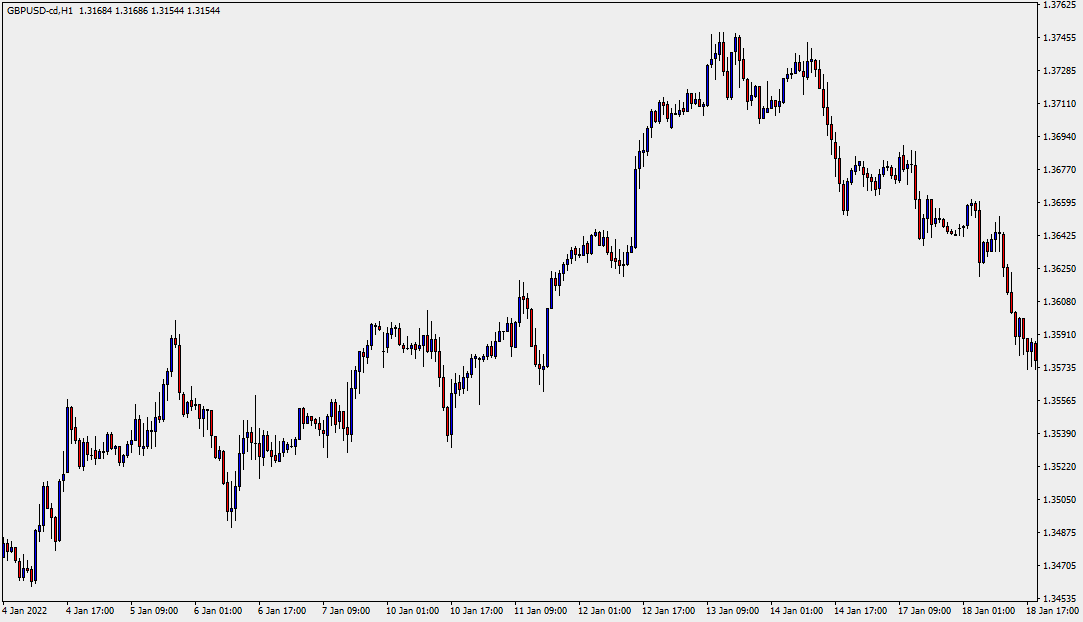Click the OHLC values in chart header
Viewport: 1083px width, 622px height.
click(150, 10)
